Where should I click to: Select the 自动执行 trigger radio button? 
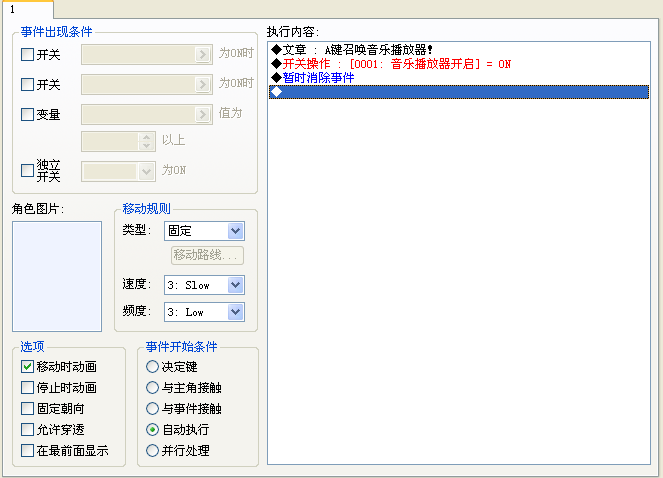(x=152, y=429)
